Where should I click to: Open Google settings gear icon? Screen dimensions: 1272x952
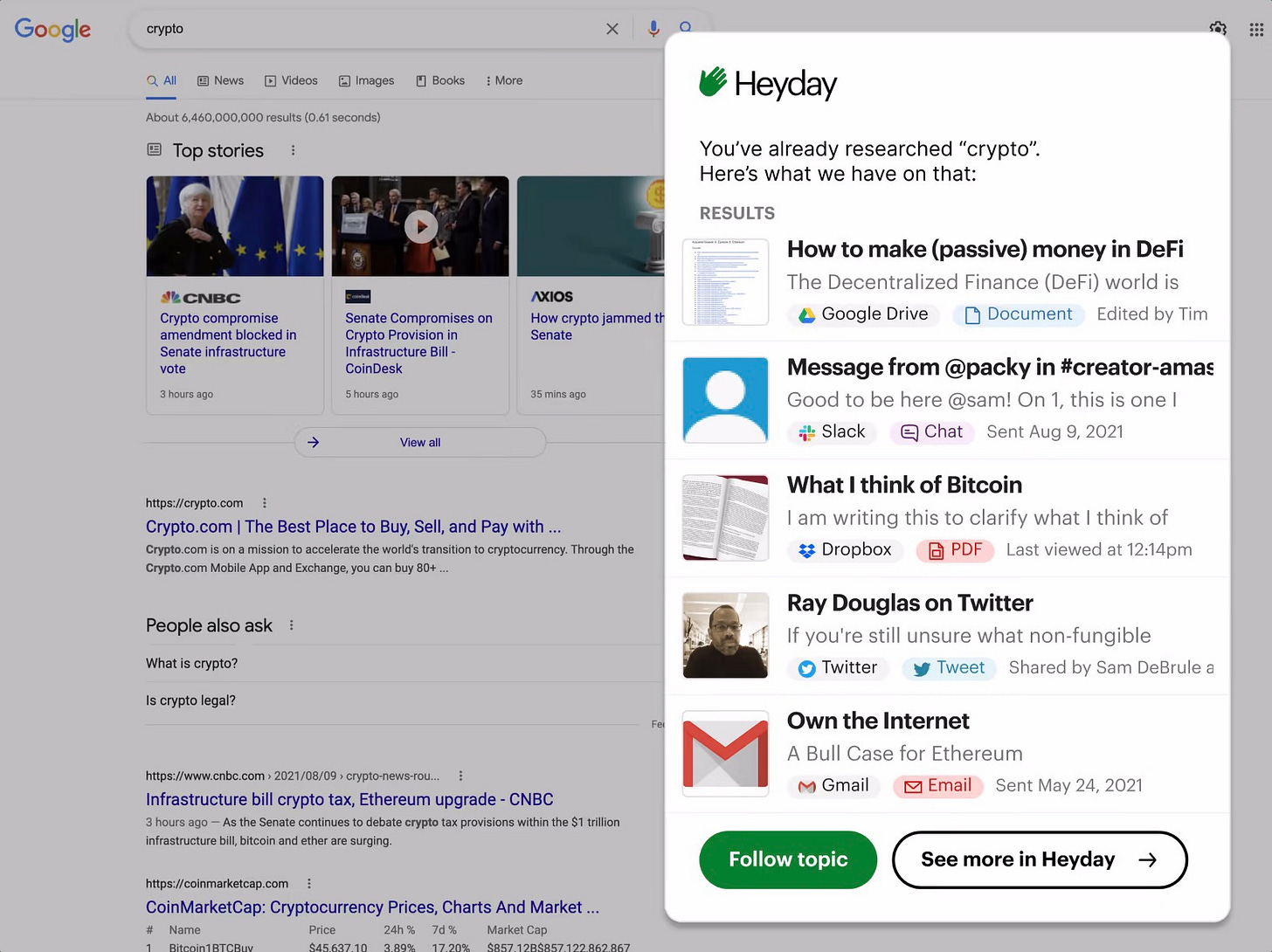coord(1218,29)
